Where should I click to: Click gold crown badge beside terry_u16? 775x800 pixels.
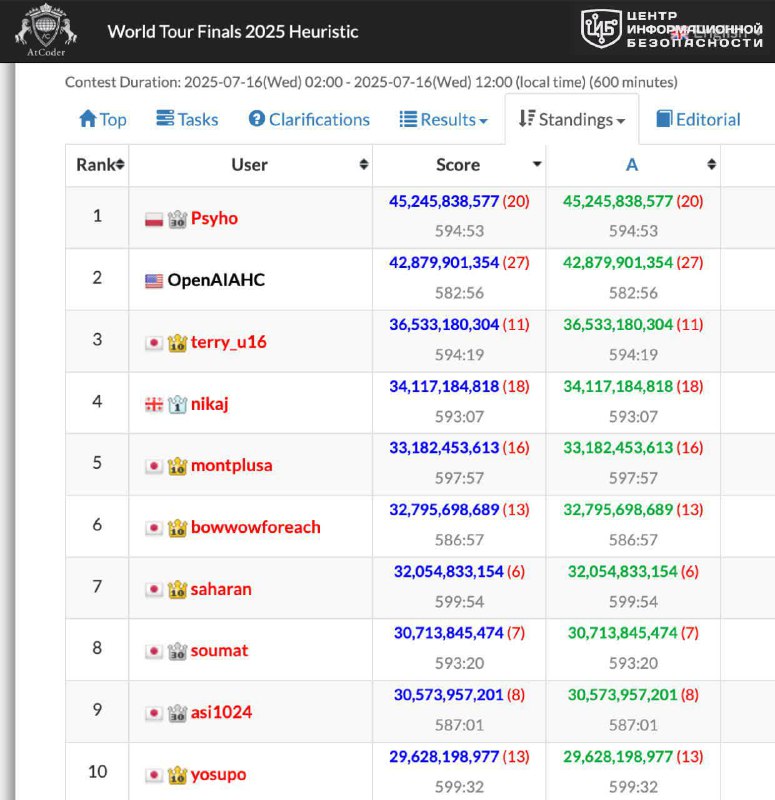[x=178, y=343]
